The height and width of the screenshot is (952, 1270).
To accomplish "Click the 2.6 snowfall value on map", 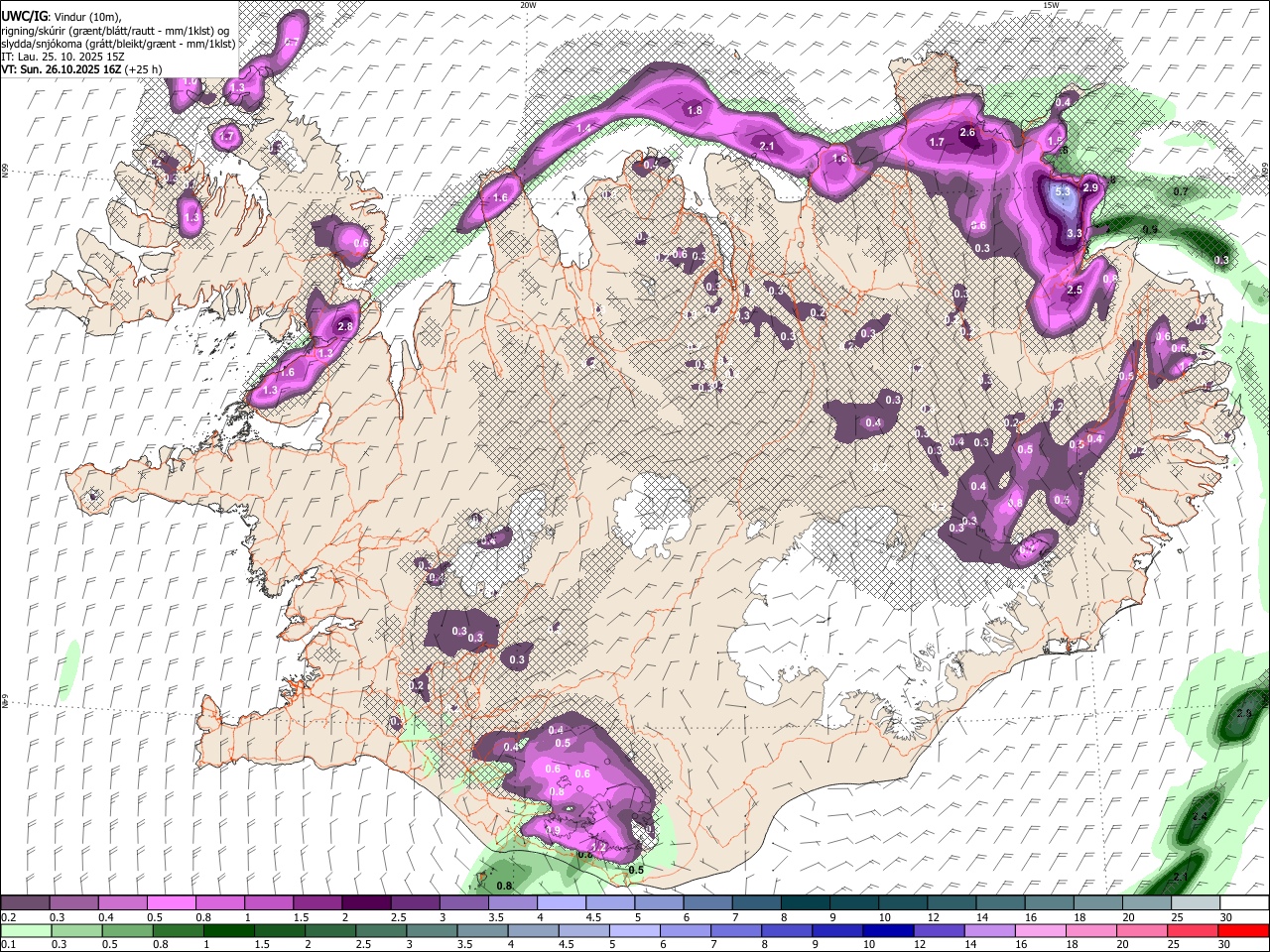I will [968, 132].
